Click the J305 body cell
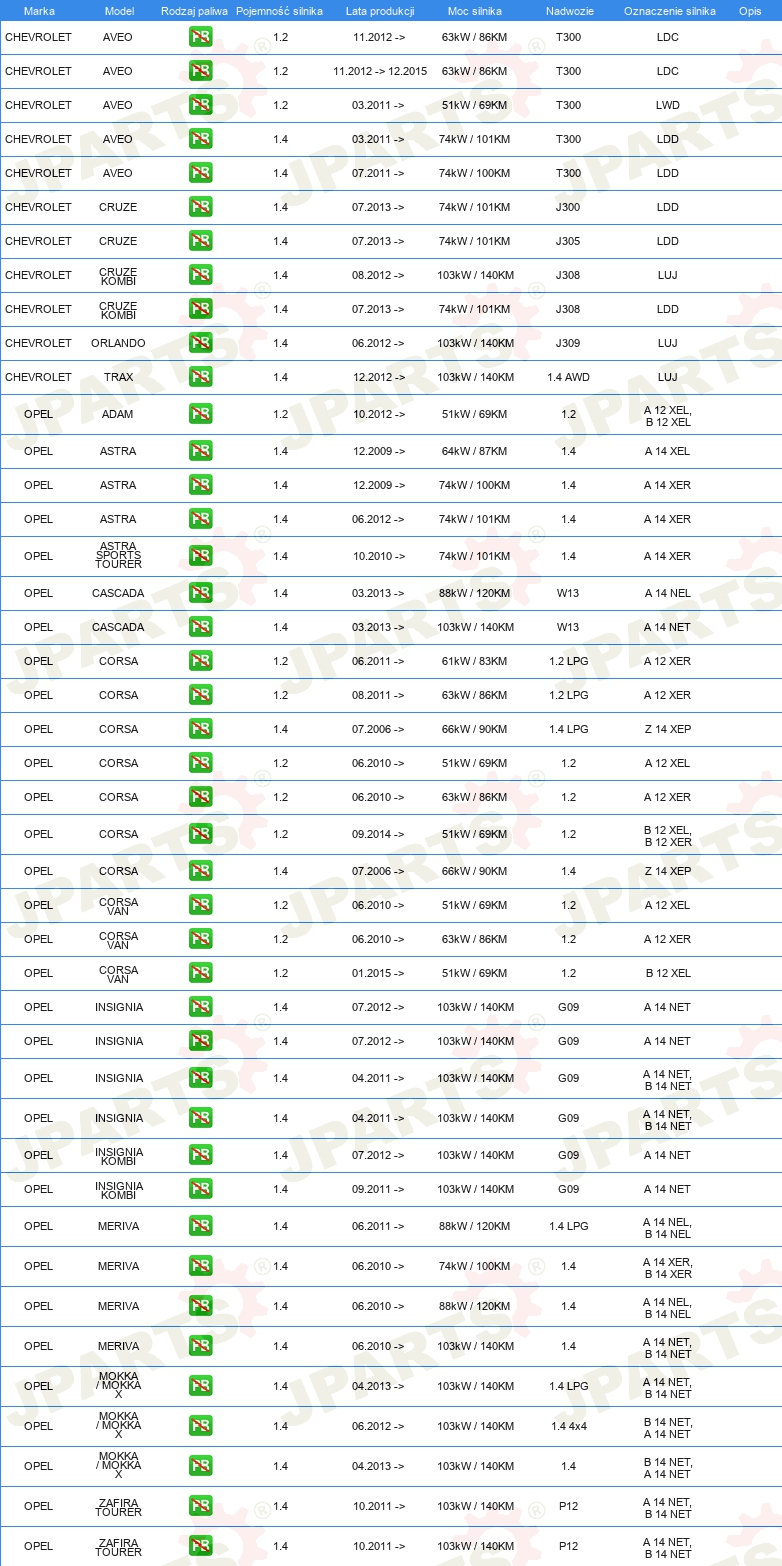 pos(568,241)
